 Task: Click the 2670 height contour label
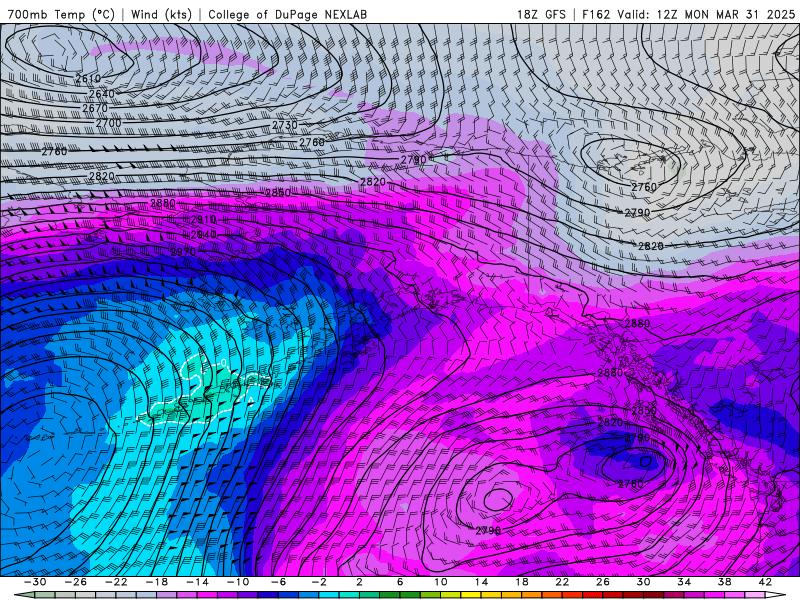coord(95,108)
